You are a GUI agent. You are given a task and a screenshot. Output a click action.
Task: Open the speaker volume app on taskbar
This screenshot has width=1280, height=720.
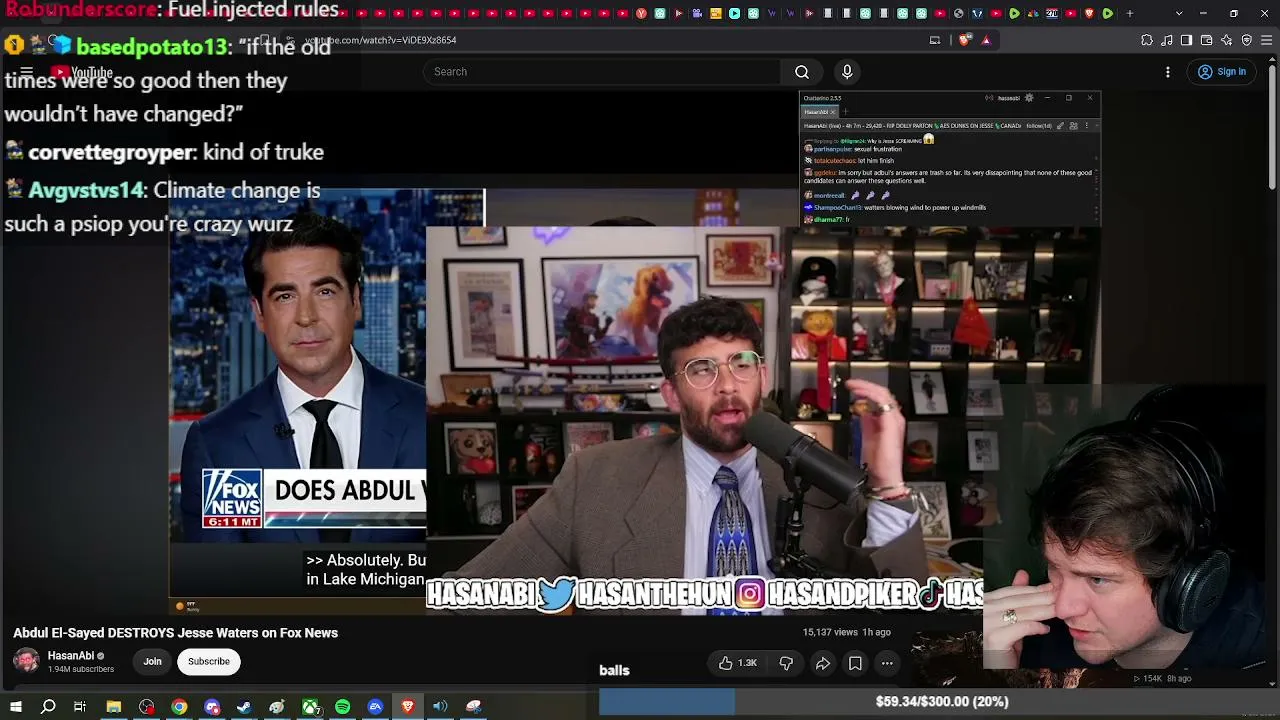pos(440,707)
